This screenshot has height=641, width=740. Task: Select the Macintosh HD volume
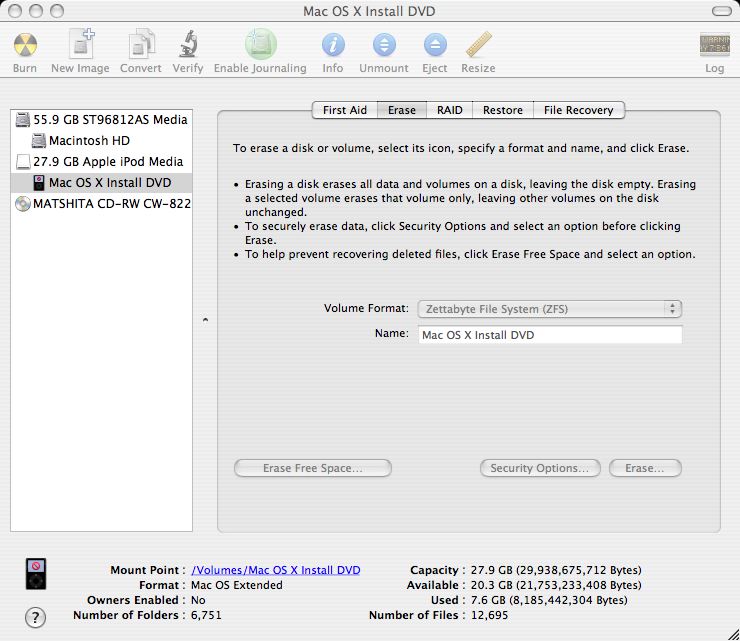click(x=101, y=141)
